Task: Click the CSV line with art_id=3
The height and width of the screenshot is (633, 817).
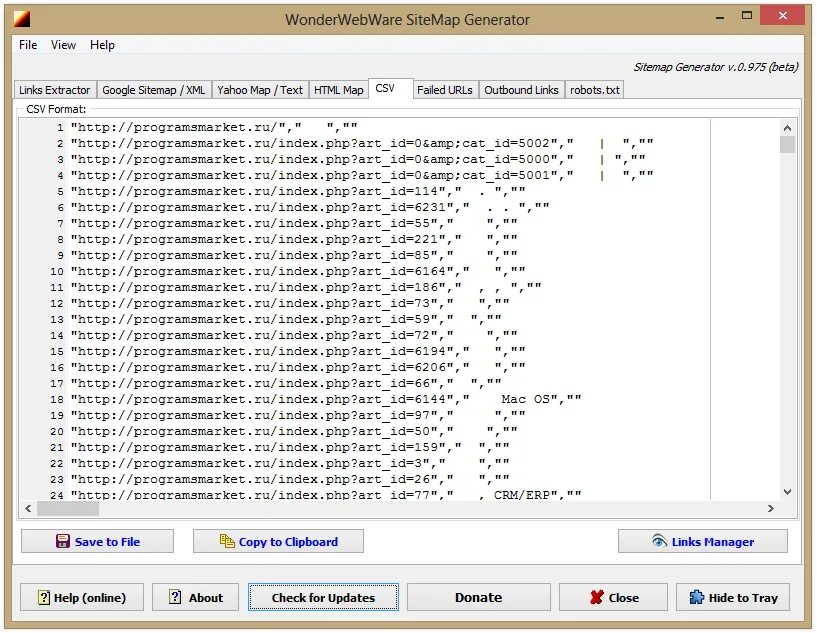Action: click(x=290, y=463)
